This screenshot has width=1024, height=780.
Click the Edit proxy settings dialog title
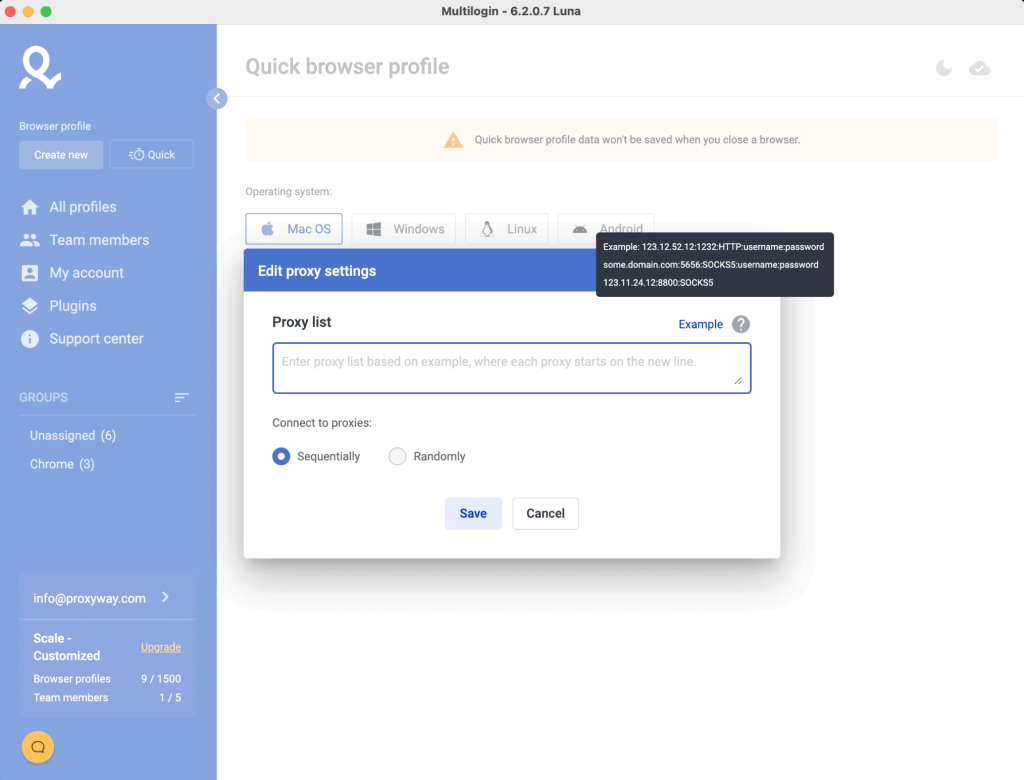point(317,271)
